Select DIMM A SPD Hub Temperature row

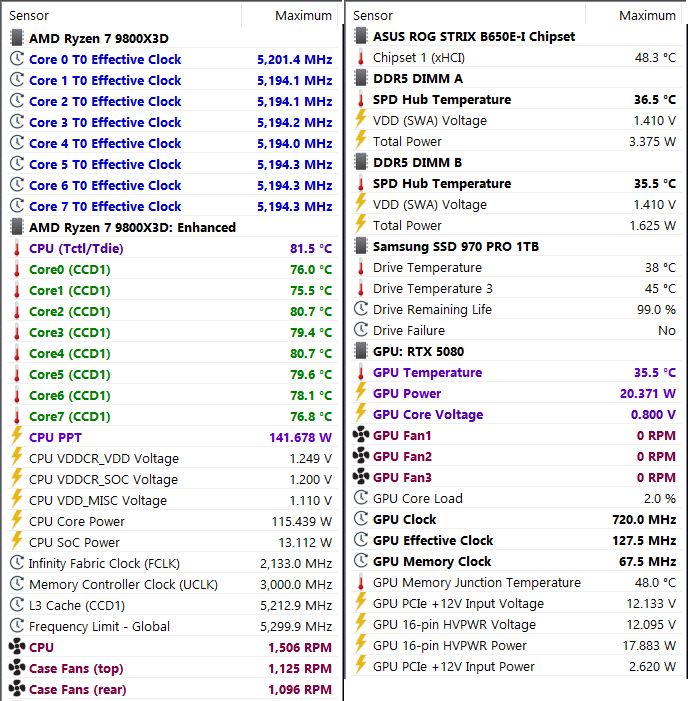point(517,99)
